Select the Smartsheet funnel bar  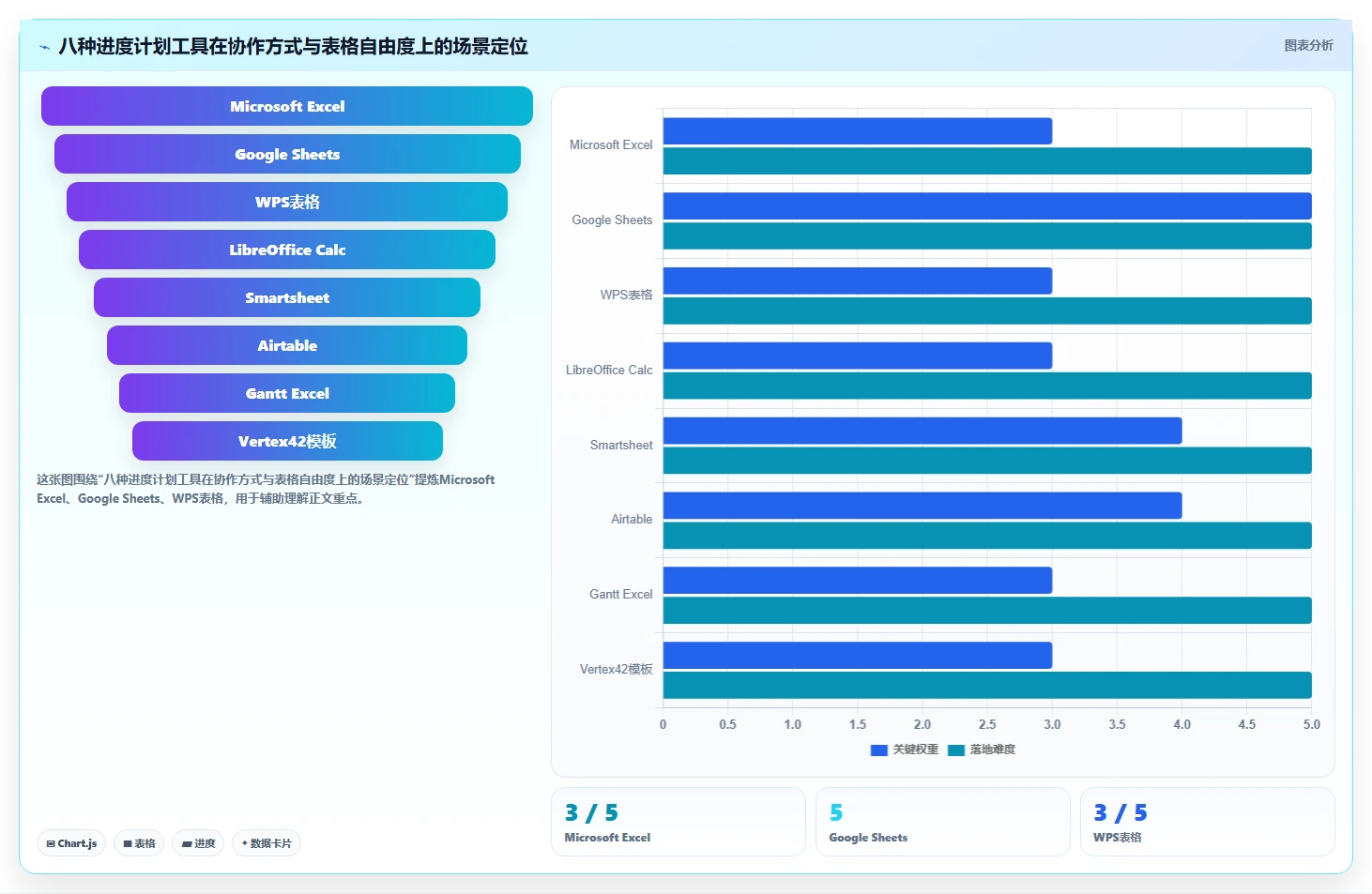(x=287, y=297)
